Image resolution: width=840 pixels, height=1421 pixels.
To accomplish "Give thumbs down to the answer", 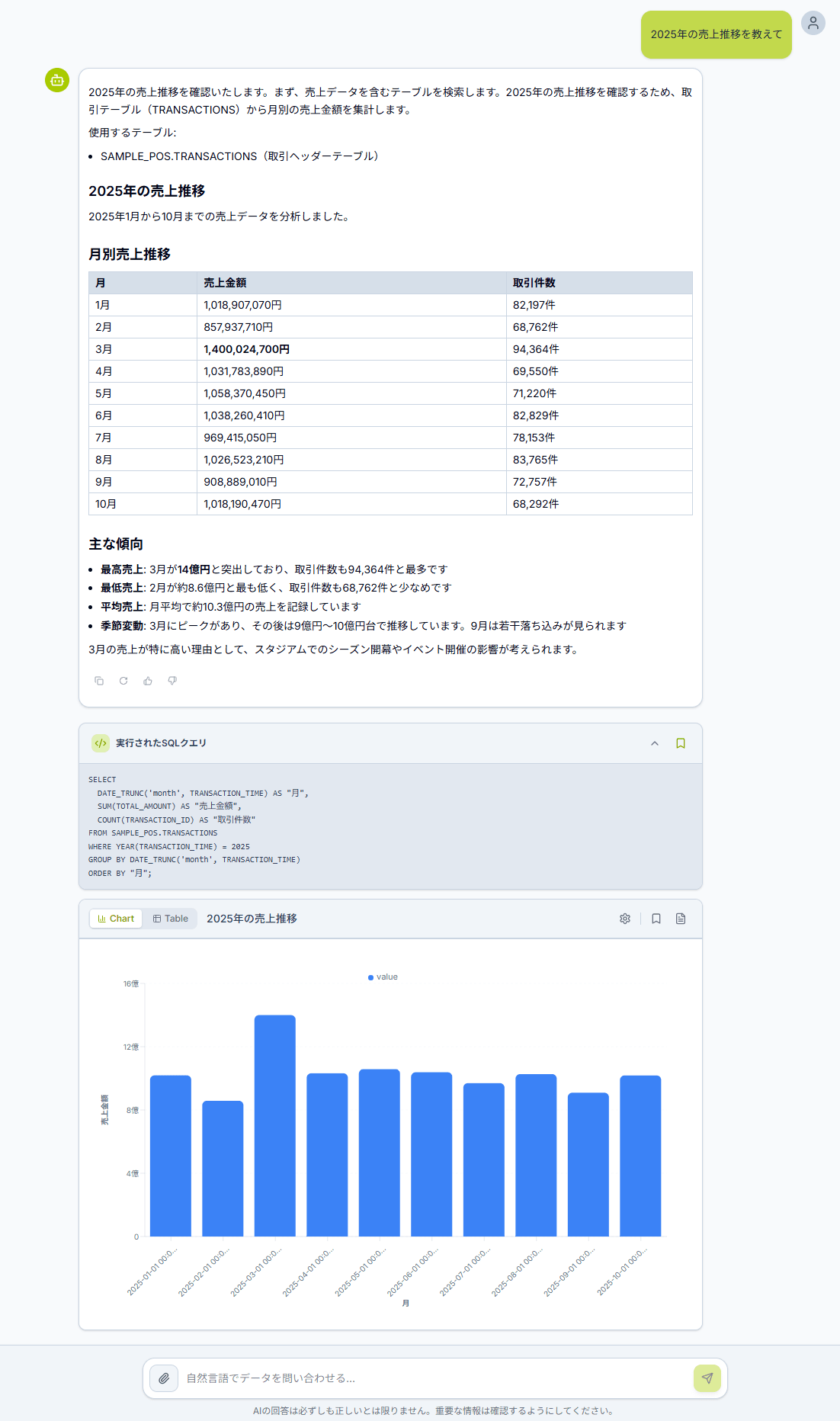I will [172, 681].
